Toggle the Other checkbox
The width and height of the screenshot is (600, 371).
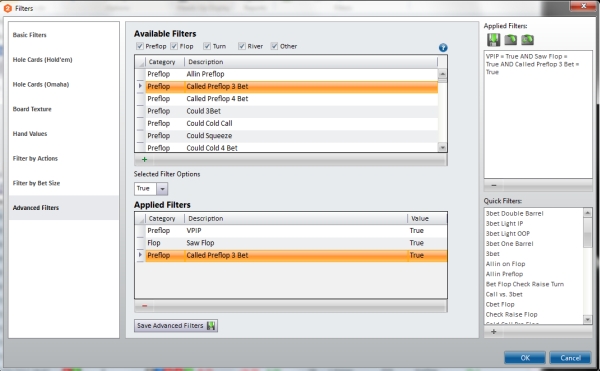[x=274, y=46]
